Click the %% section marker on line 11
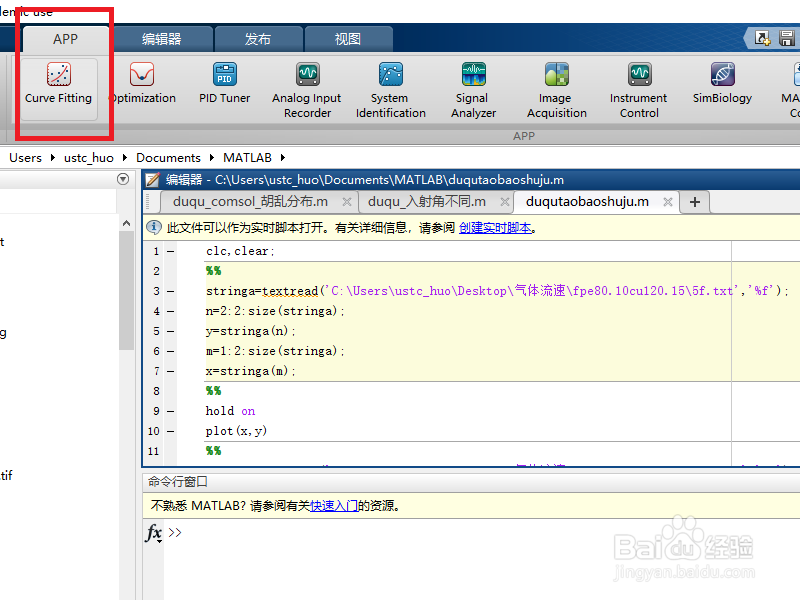800x600 pixels. (x=213, y=451)
